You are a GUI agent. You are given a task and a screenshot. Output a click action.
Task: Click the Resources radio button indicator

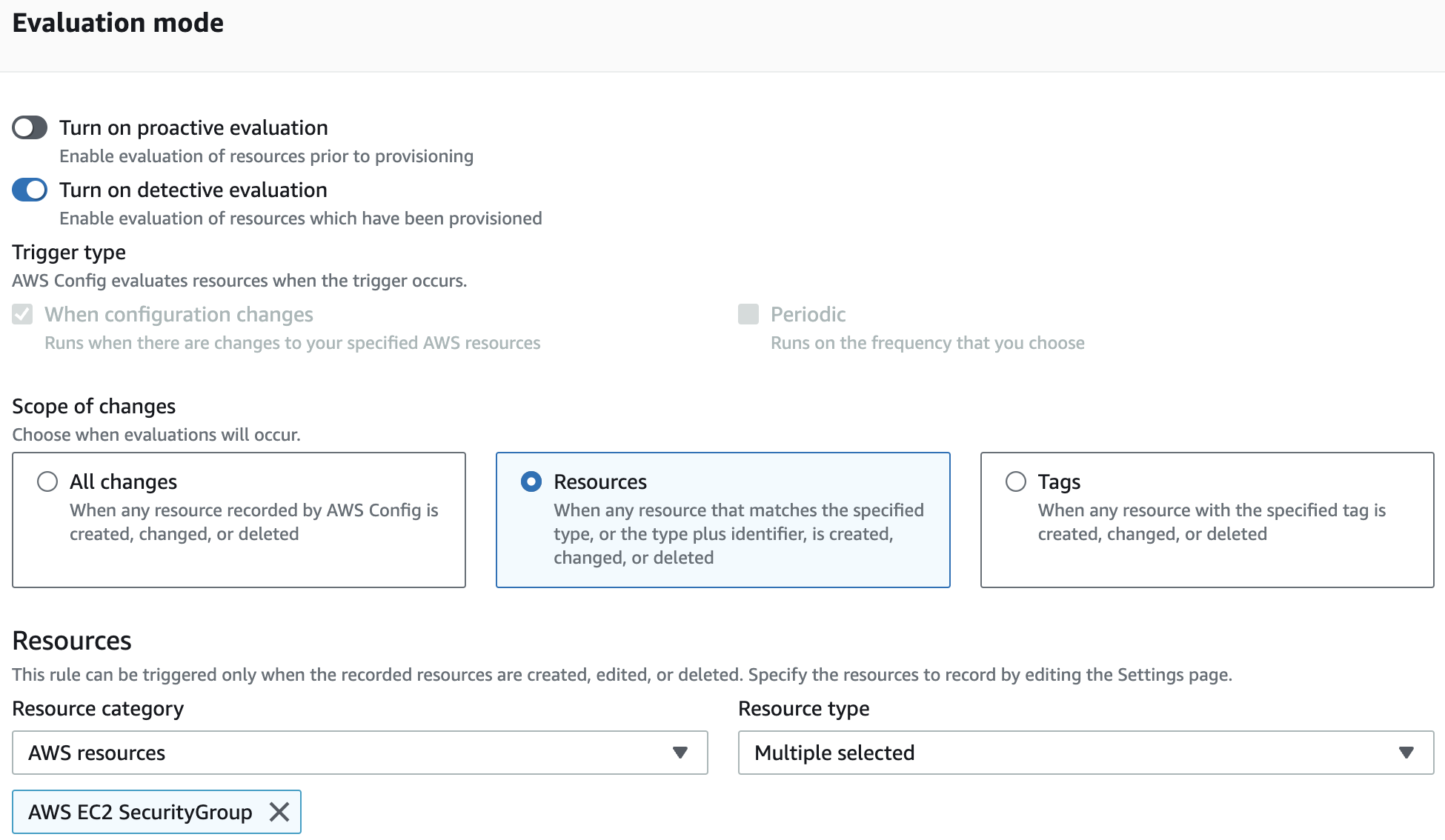pos(531,481)
